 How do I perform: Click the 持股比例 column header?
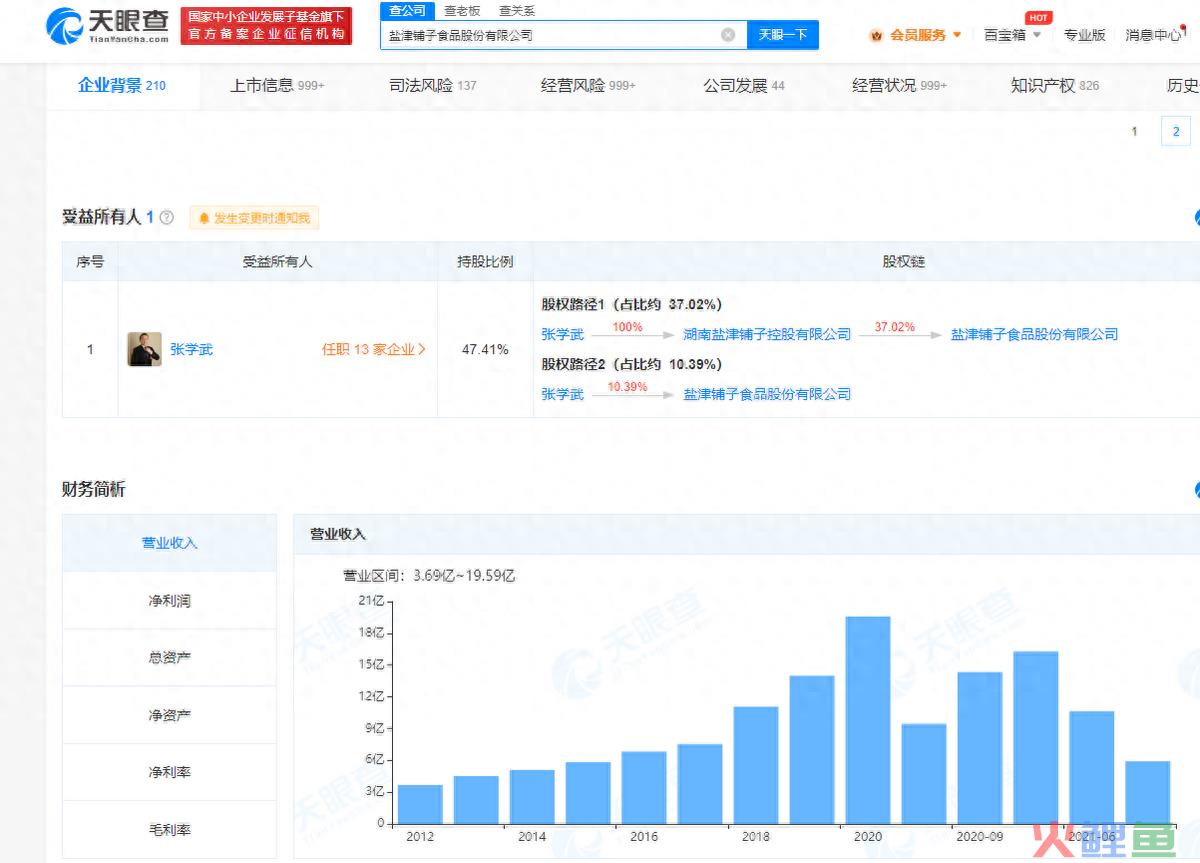click(485, 261)
